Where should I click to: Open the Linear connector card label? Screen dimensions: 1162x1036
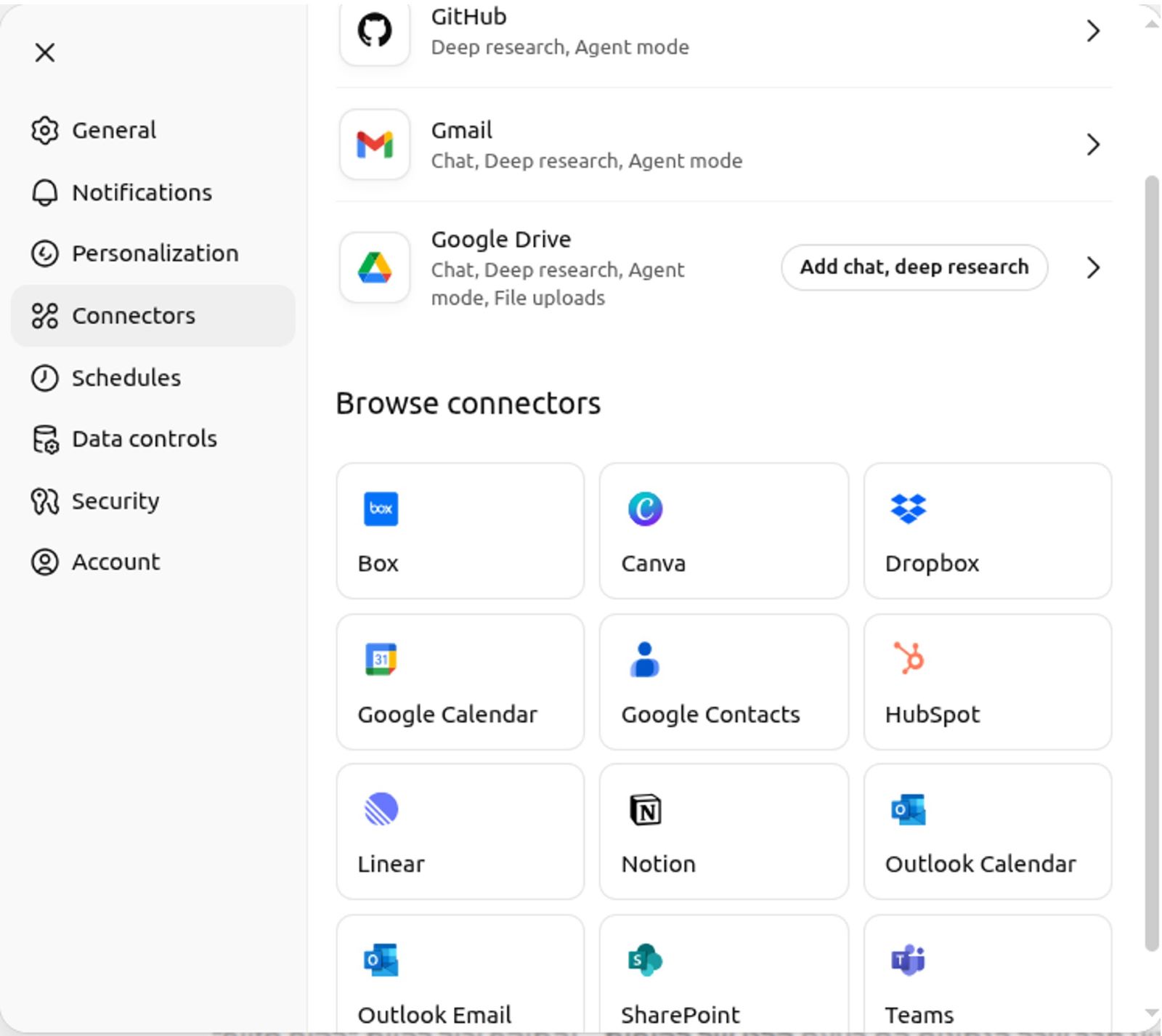coord(391,865)
